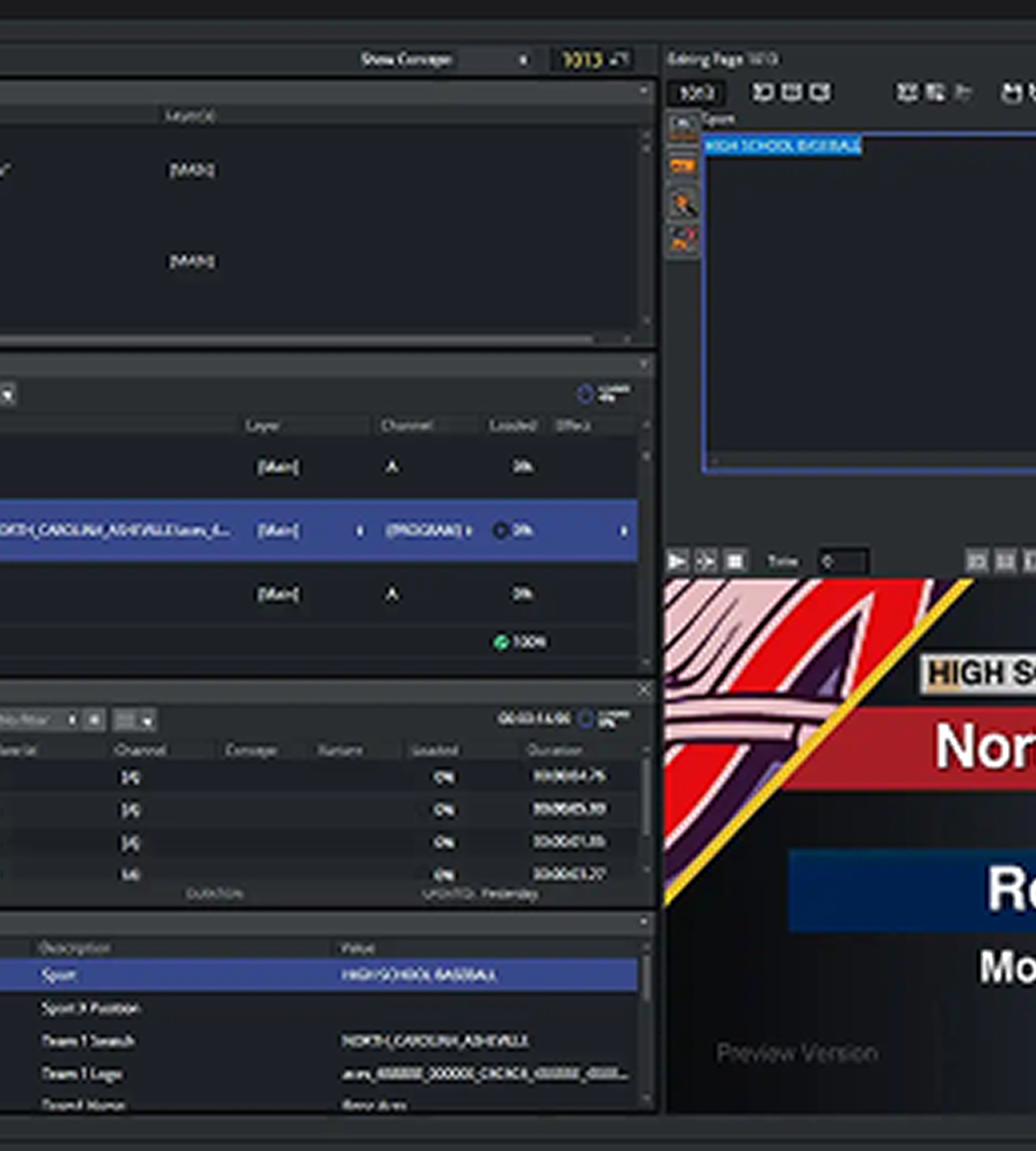
Task: Click the continue button beside play
Action: pyautogui.click(x=706, y=562)
